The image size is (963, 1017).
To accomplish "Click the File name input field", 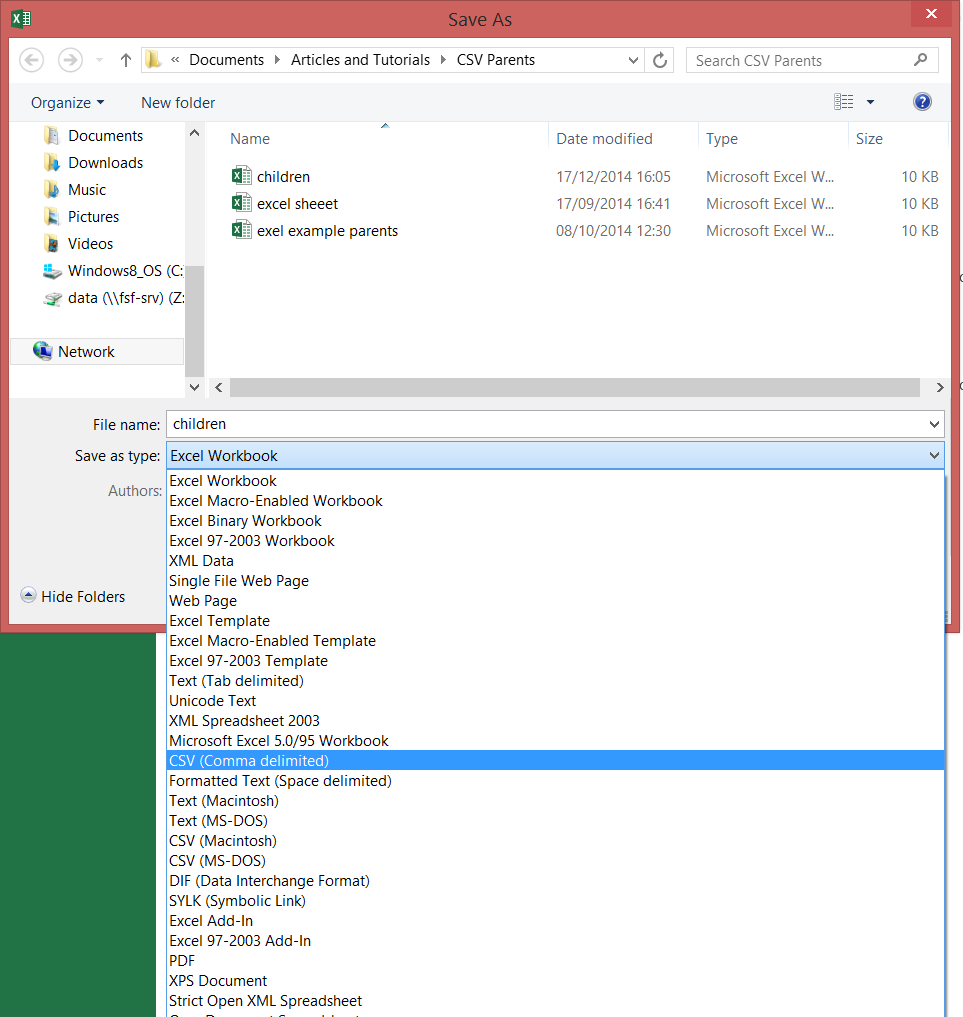I will click(546, 424).
